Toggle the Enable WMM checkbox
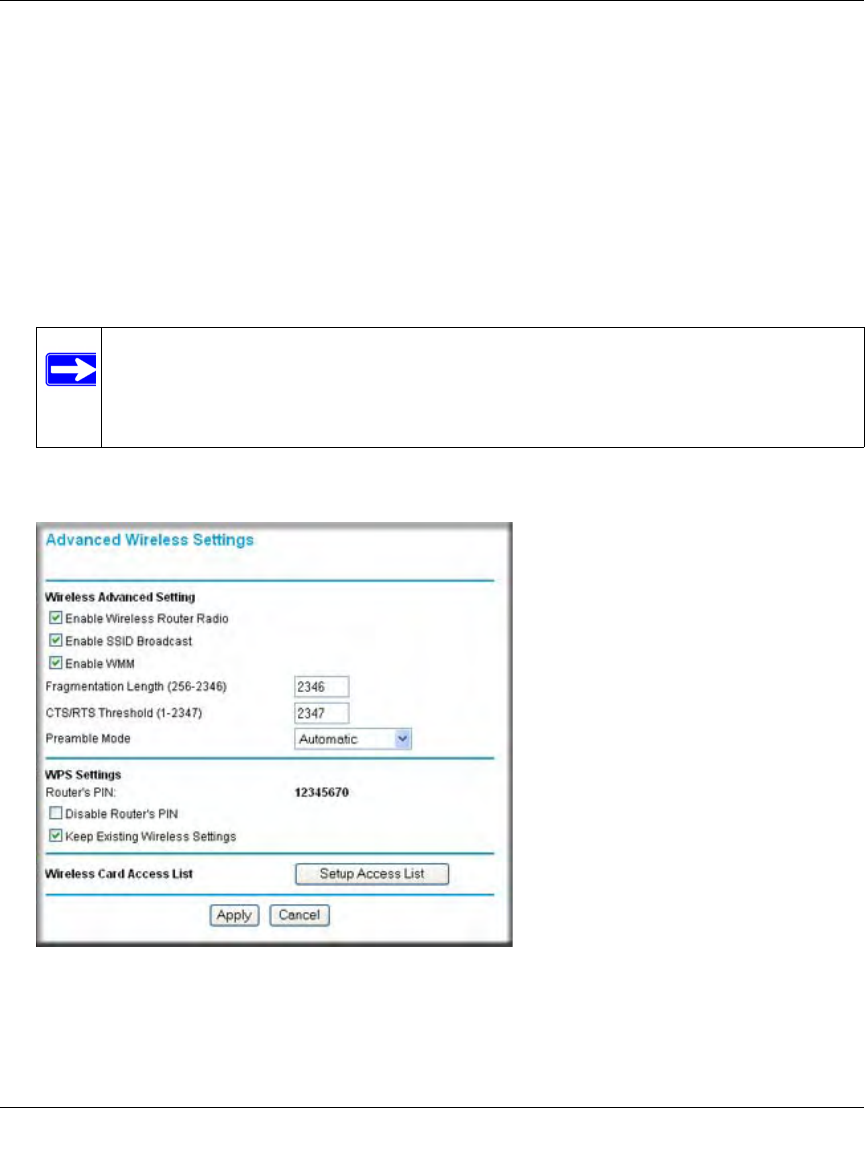 pos(55,663)
